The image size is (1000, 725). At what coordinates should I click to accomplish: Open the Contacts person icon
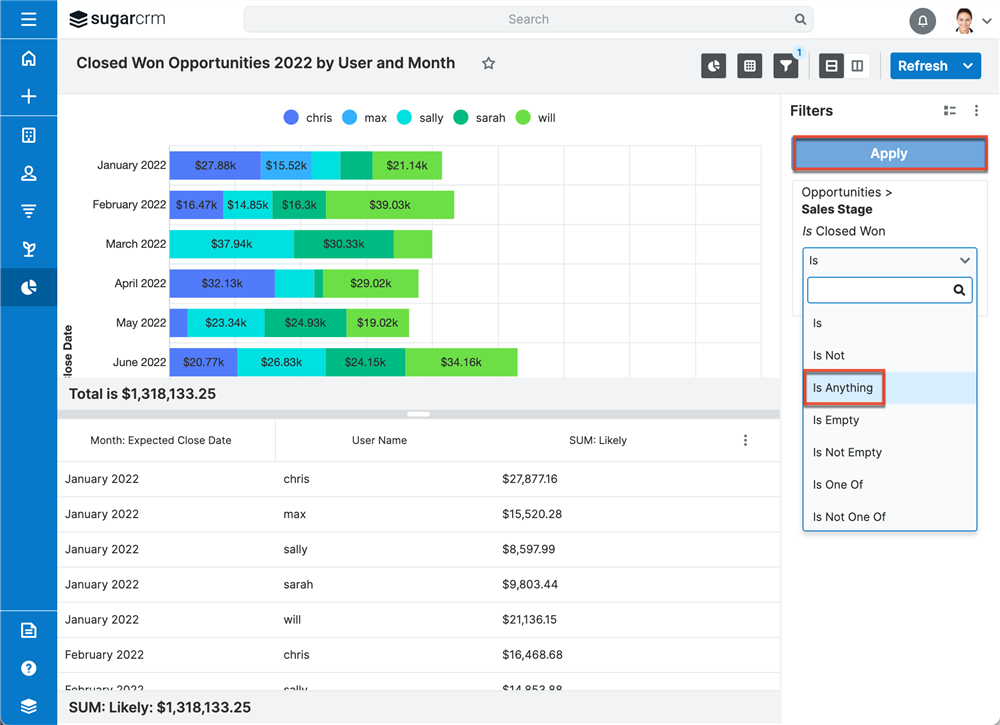pyautogui.click(x=28, y=173)
